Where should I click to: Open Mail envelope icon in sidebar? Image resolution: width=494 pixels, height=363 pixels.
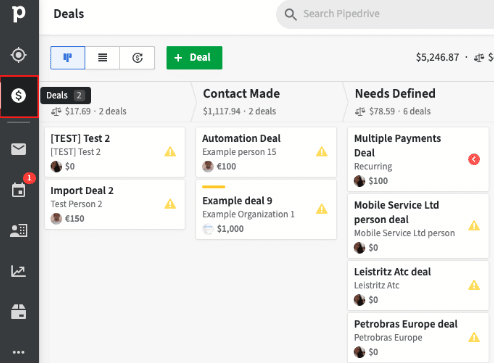19,149
